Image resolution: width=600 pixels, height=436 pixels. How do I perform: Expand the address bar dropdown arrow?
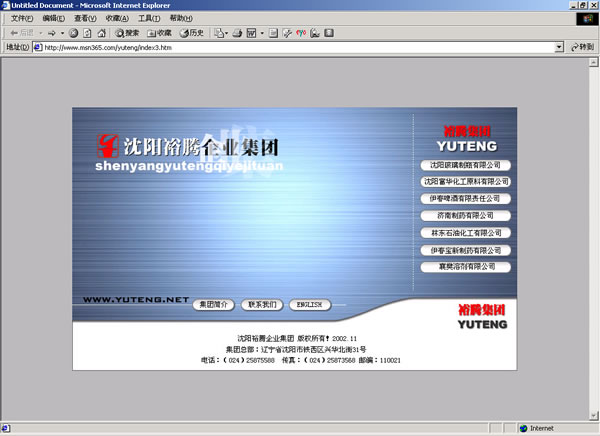(559, 47)
